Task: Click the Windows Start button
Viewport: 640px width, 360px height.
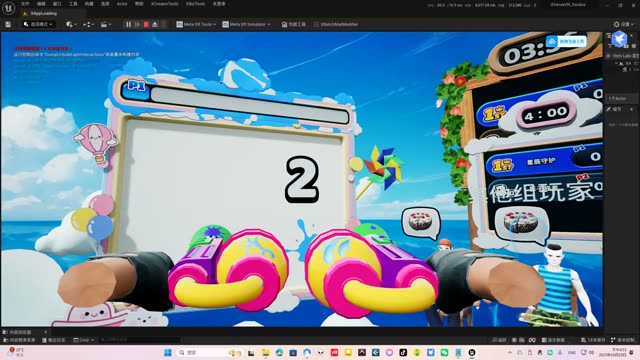Action: [x=168, y=353]
